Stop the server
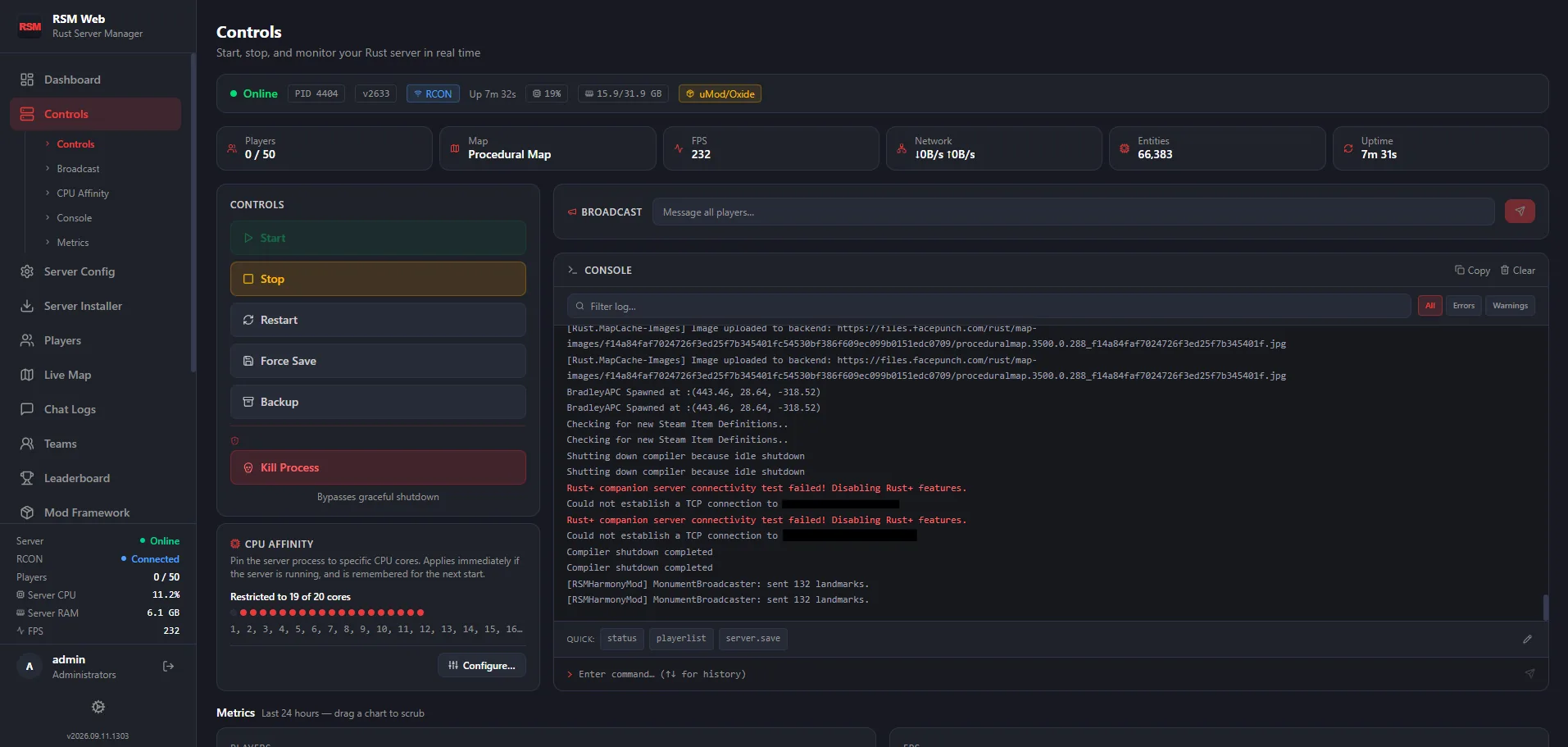The width and height of the screenshot is (1568, 747). tap(378, 279)
